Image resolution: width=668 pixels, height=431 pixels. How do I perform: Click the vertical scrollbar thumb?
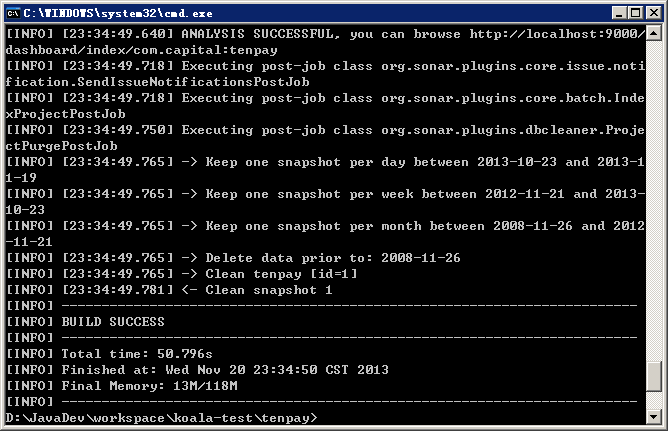(x=654, y=376)
